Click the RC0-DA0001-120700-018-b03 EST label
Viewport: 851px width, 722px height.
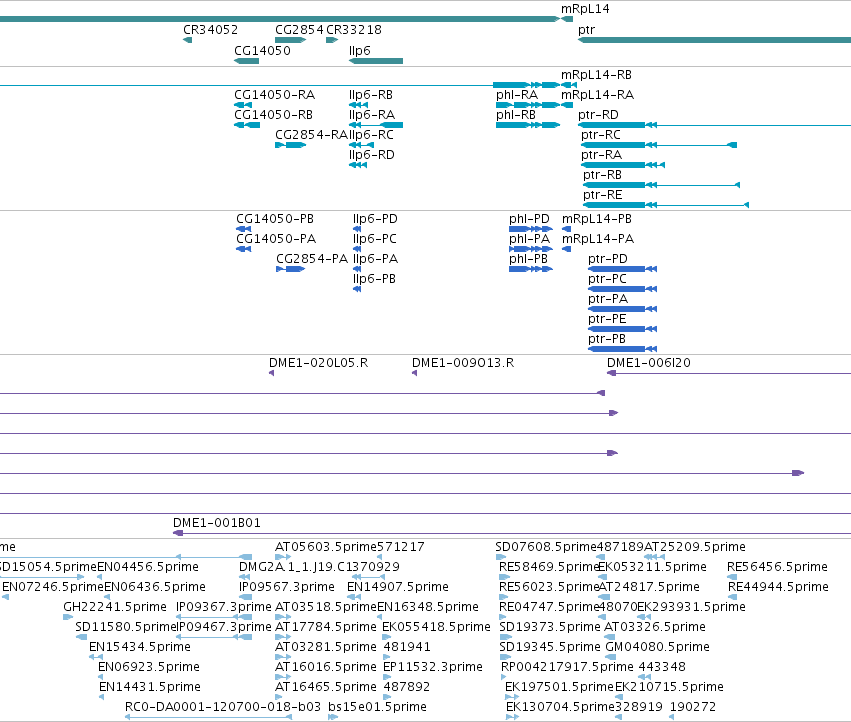[223, 707]
